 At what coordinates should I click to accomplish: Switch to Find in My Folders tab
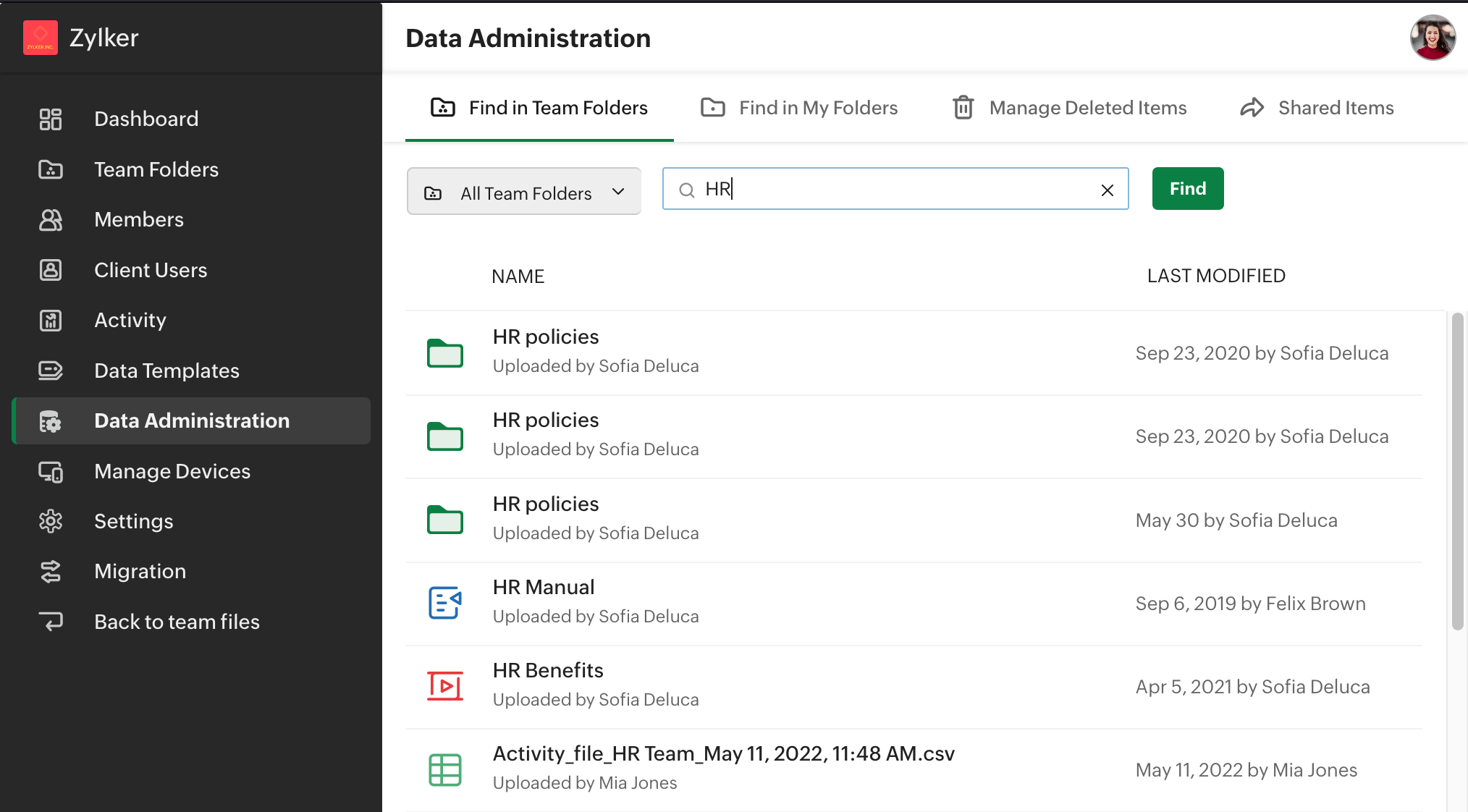[x=799, y=108]
